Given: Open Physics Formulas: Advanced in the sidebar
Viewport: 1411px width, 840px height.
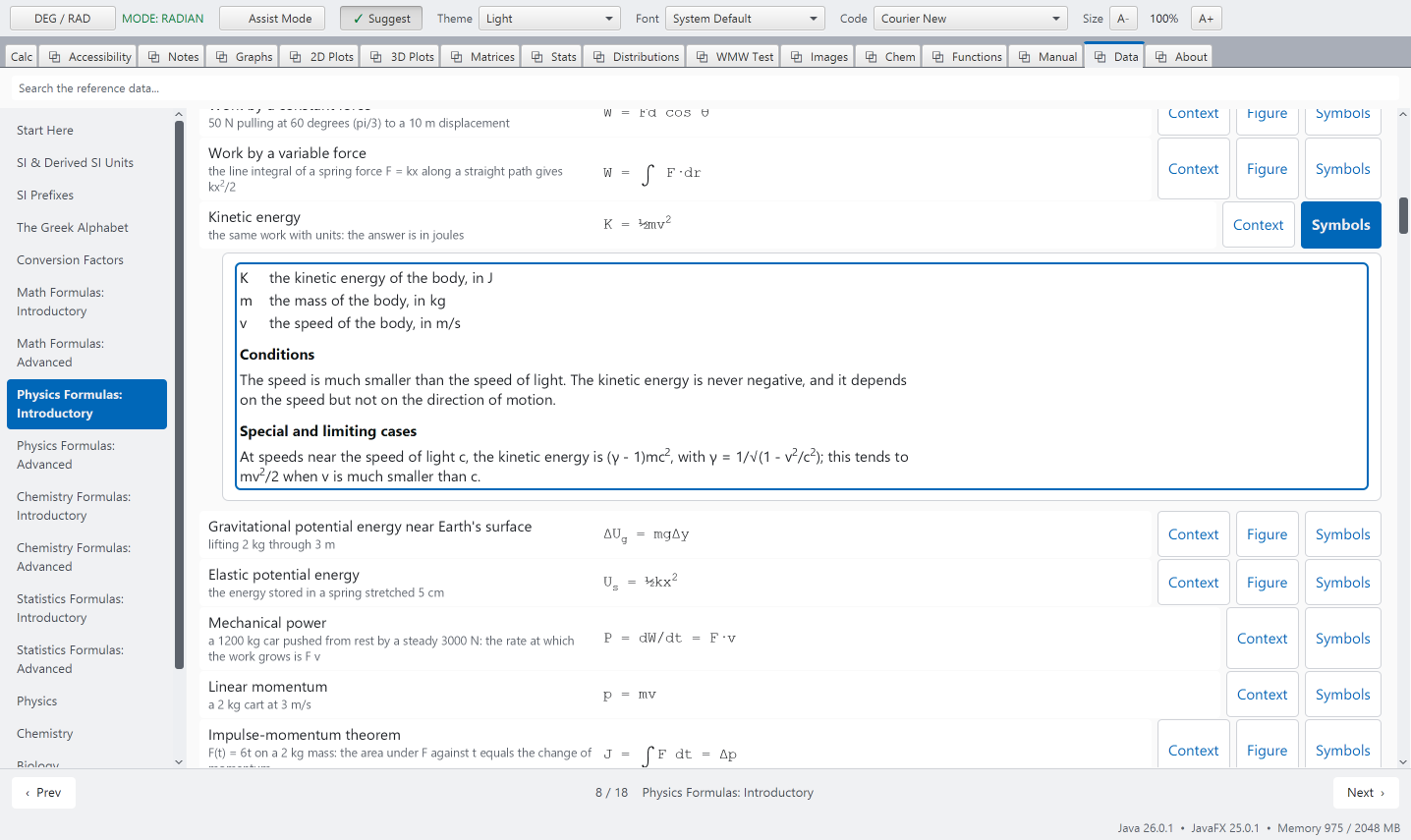Looking at the screenshot, I should 86,455.
